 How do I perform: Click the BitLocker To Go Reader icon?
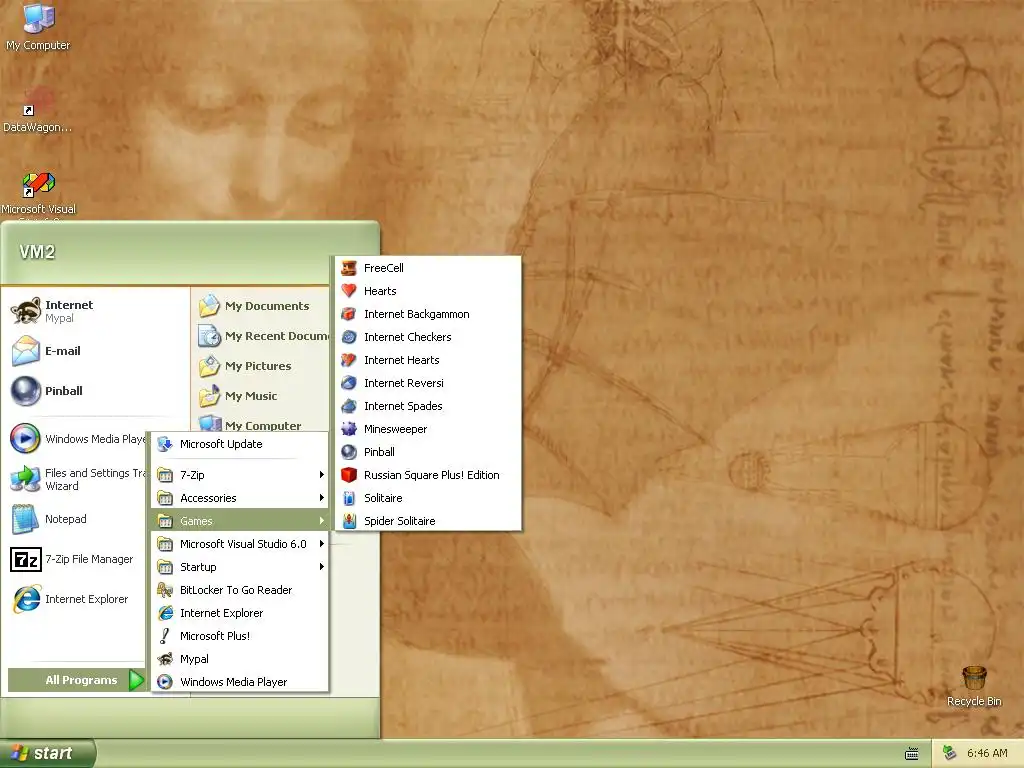pos(165,590)
